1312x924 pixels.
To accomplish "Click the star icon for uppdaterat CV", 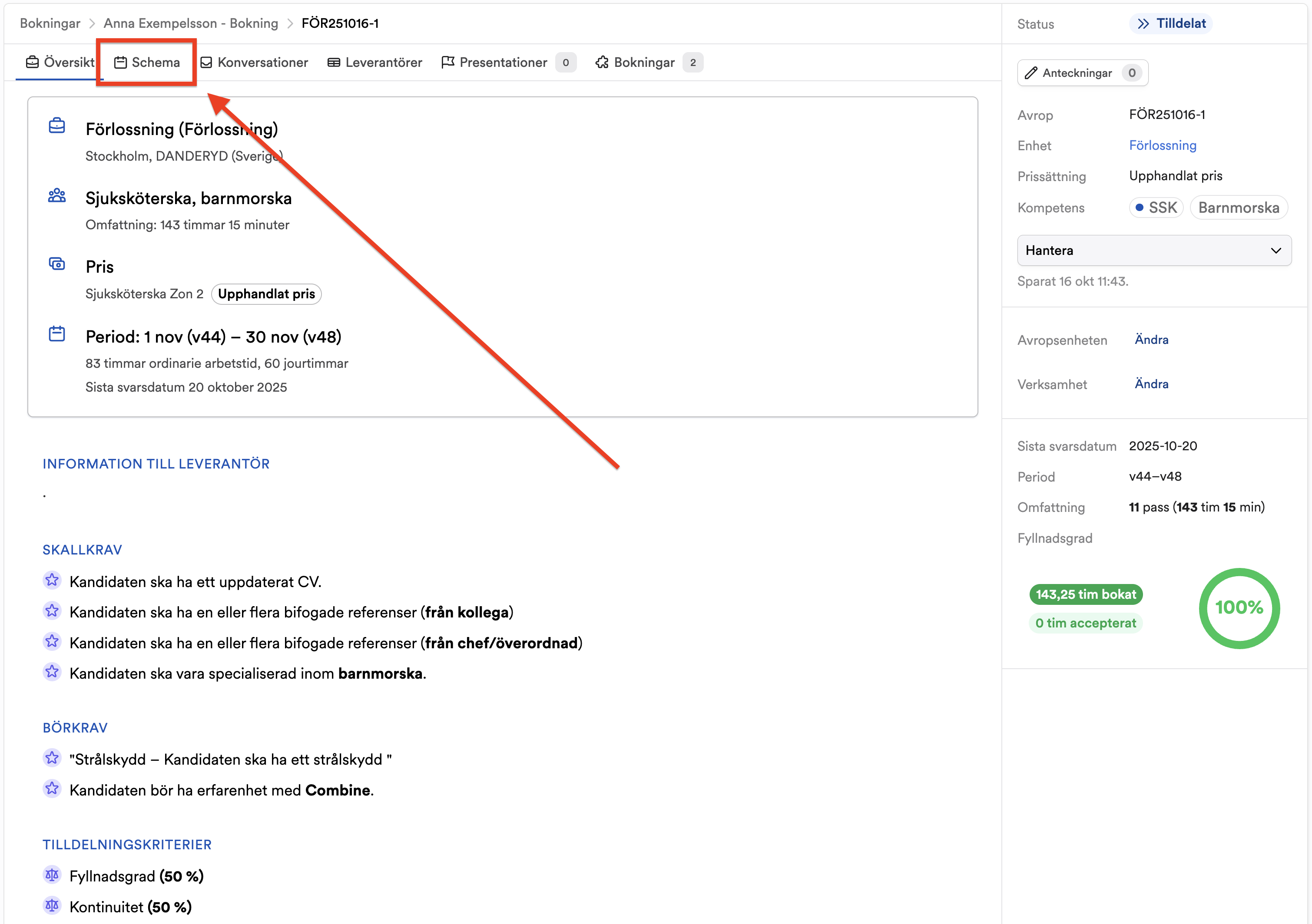I will point(52,580).
